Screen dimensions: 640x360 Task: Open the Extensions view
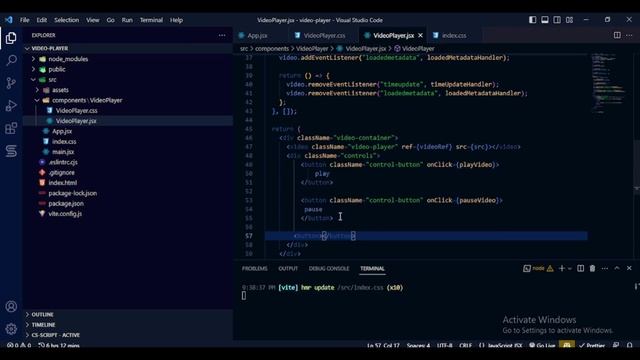(11, 128)
